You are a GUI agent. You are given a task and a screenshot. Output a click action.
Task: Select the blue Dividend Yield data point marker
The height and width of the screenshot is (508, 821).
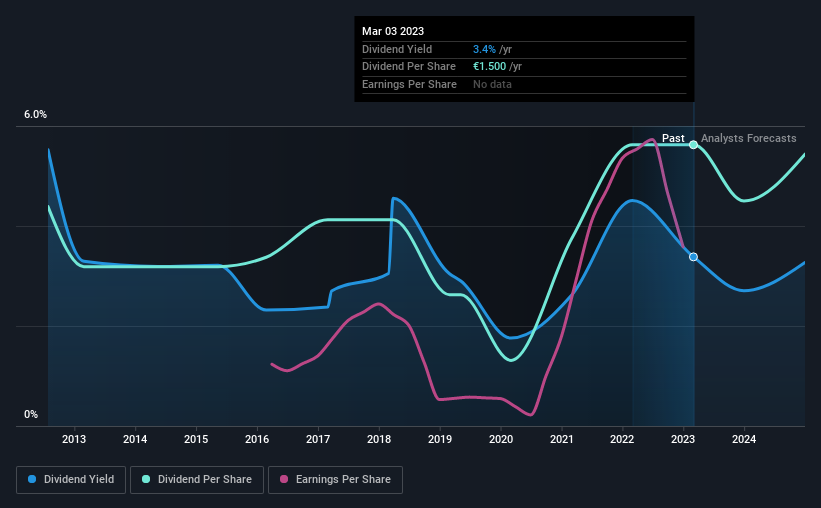click(693, 257)
